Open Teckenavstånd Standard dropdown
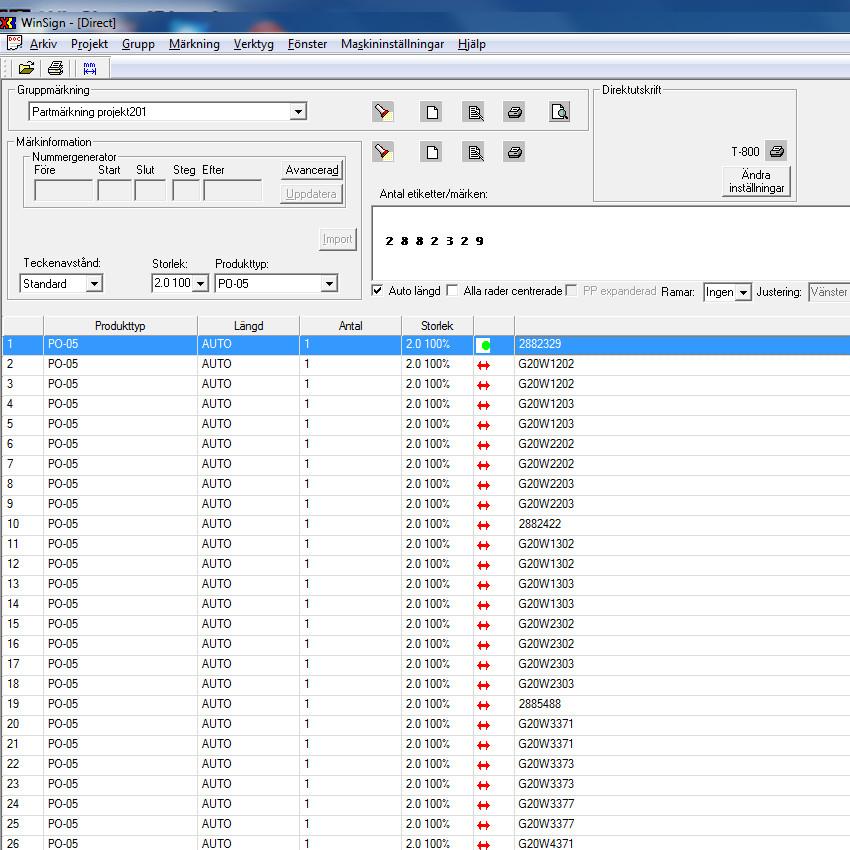The image size is (850, 850). click(x=94, y=284)
